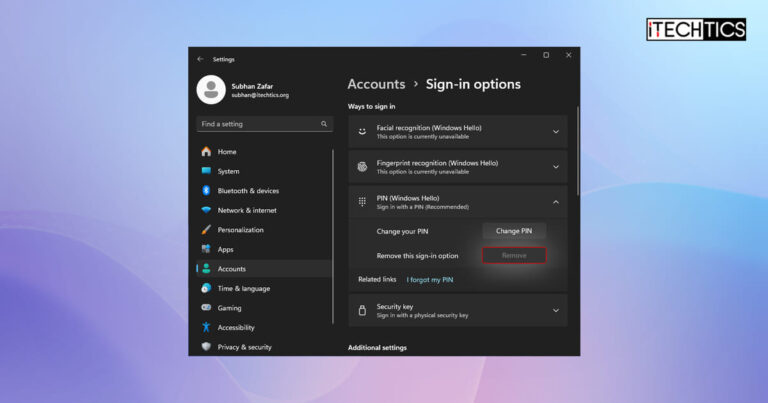Open the user profile avatar
Viewport: 768px width, 403px height.
(211, 90)
